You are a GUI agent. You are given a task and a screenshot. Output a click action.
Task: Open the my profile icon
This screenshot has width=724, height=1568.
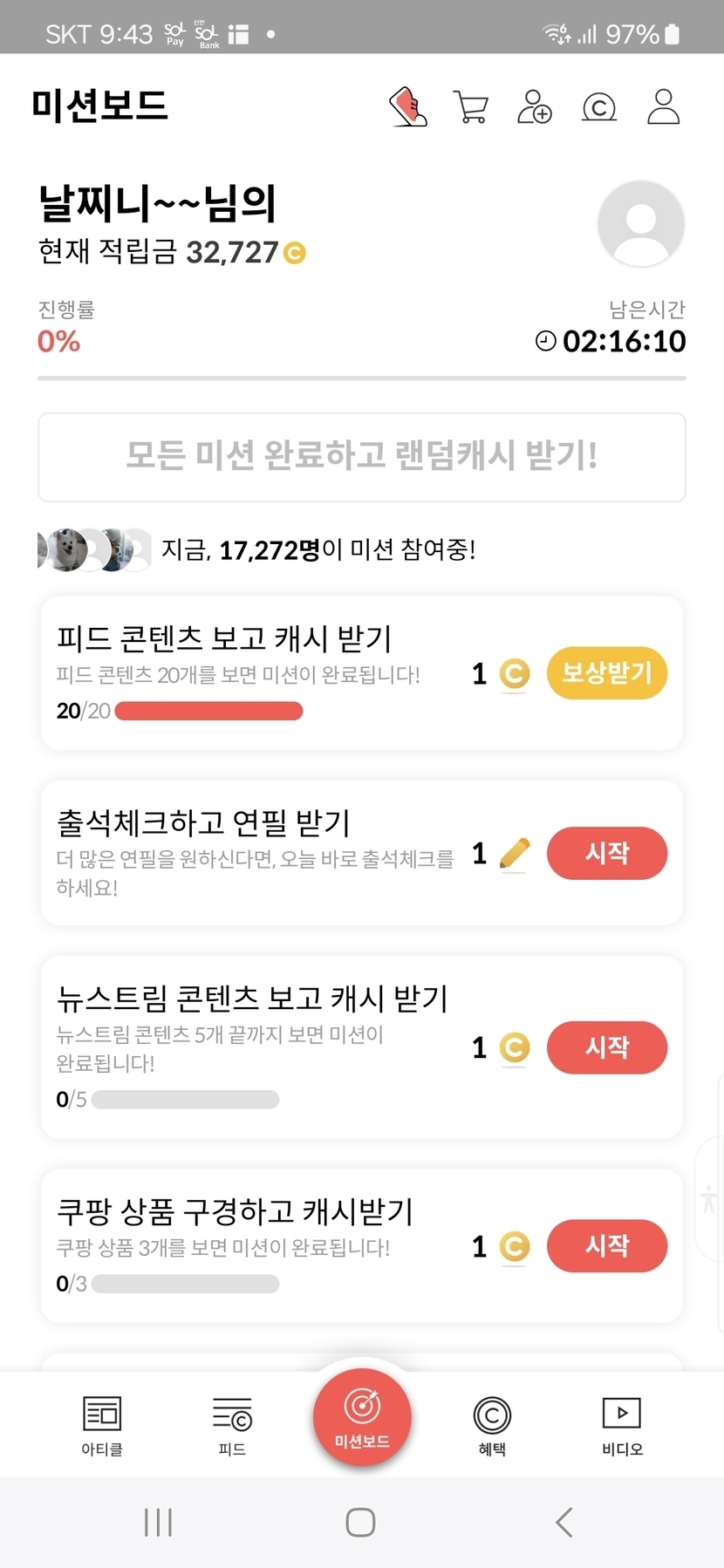tap(663, 107)
